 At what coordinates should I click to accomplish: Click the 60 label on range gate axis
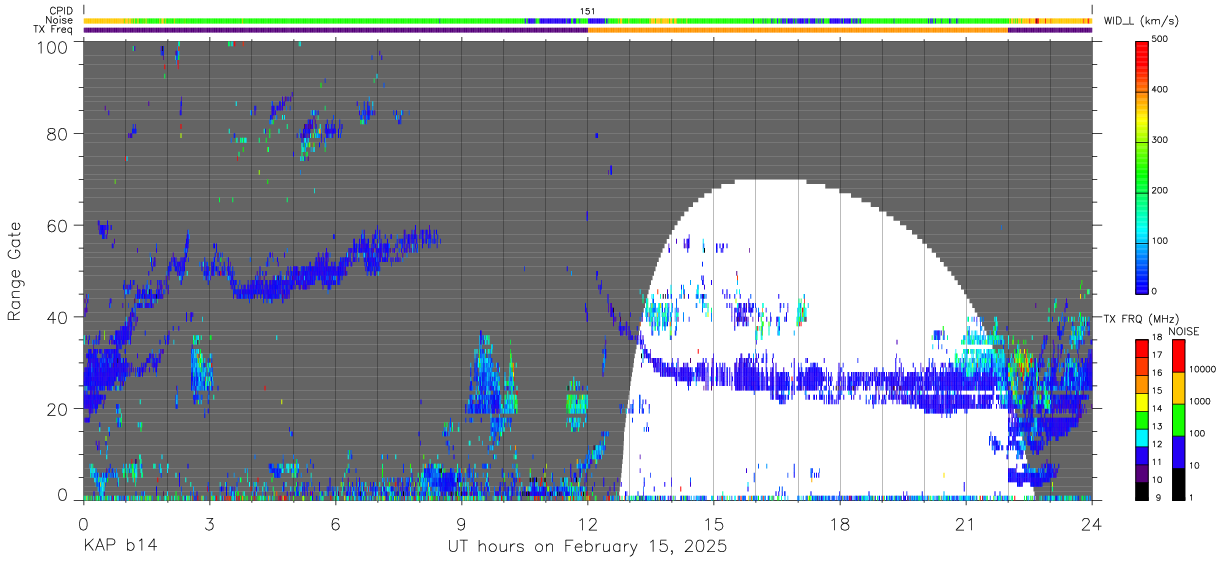coord(58,226)
